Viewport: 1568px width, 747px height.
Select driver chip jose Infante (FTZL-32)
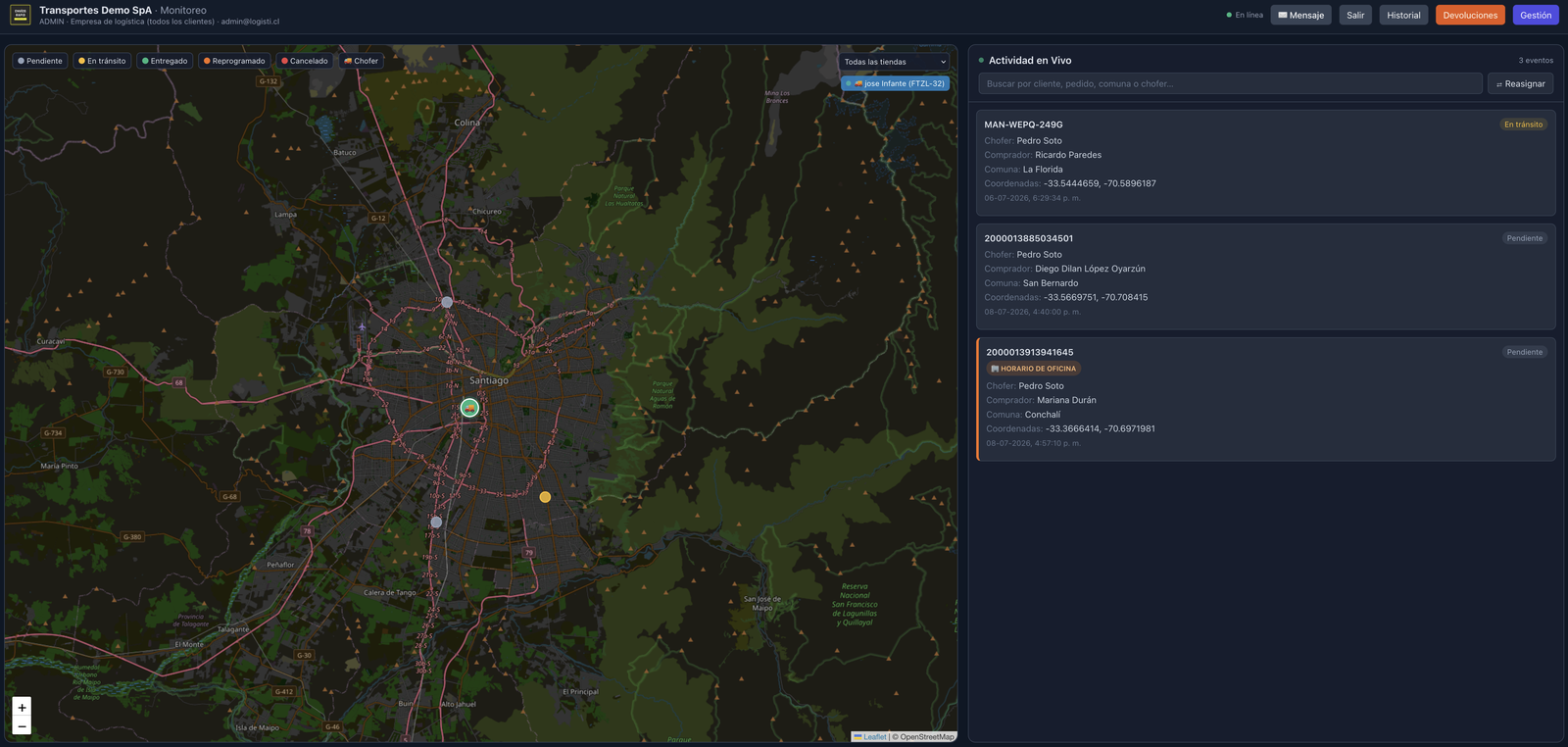(x=895, y=83)
